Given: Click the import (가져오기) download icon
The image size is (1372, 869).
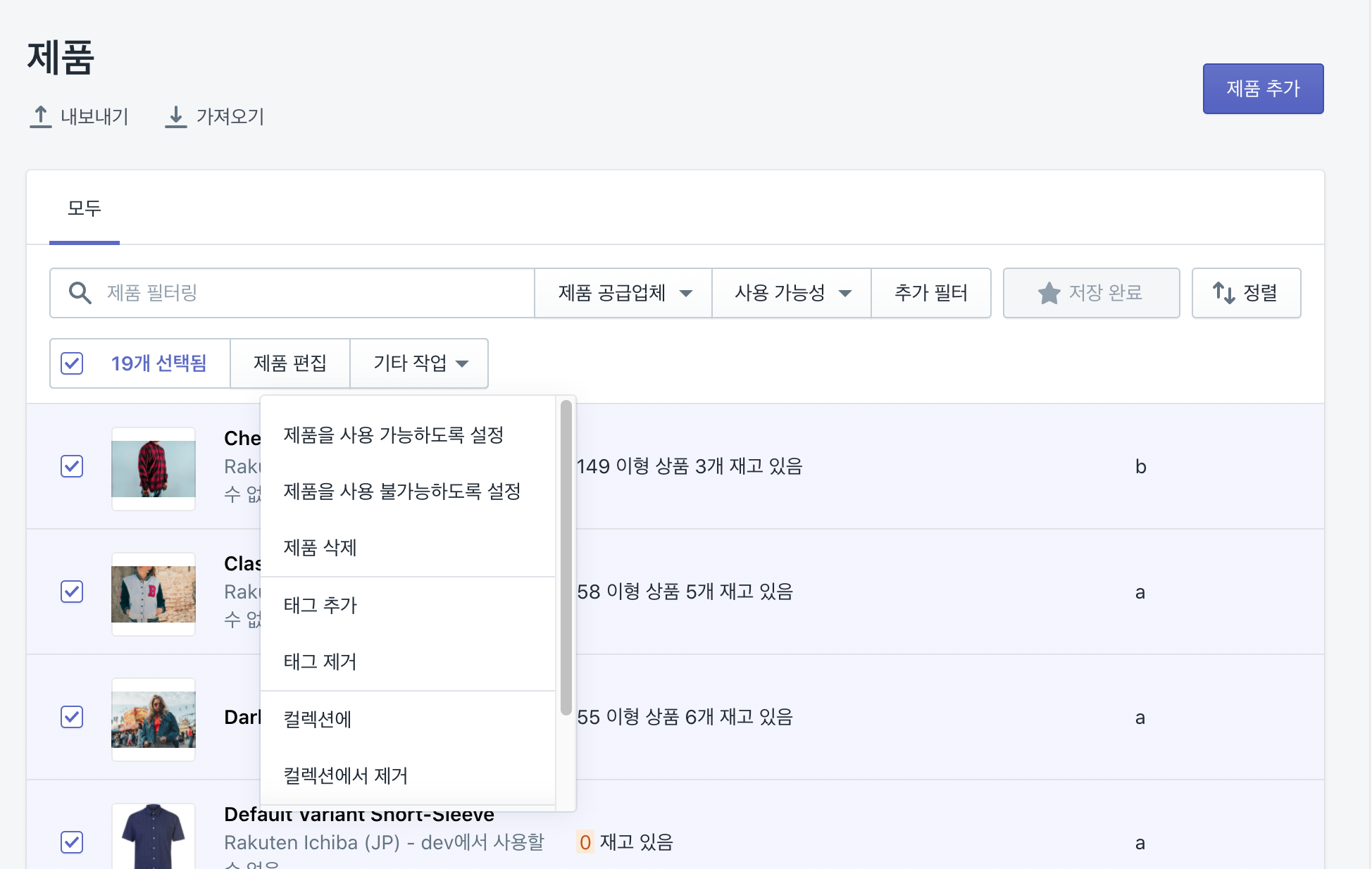Looking at the screenshot, I should point(176,117).
